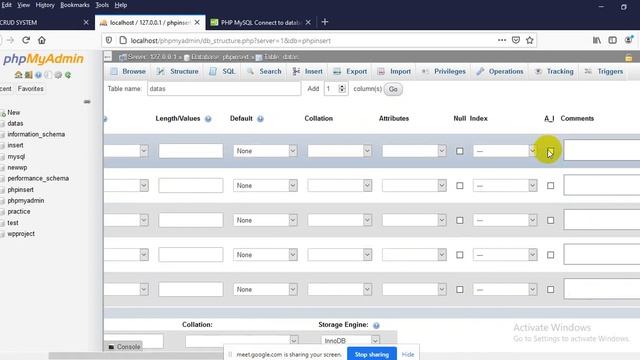Hide the screen sharing notice
Screen dimensions: 640x360
(x=408, y=354)
